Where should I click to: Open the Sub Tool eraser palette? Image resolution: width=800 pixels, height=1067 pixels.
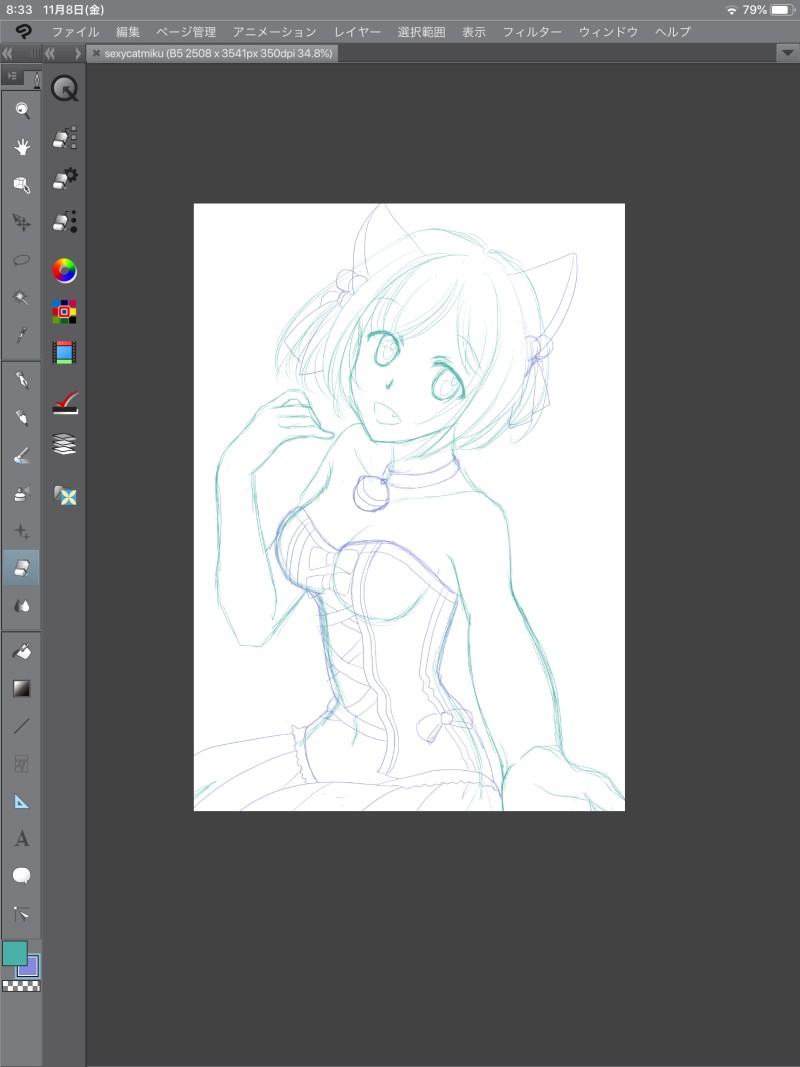coord(65,137)
